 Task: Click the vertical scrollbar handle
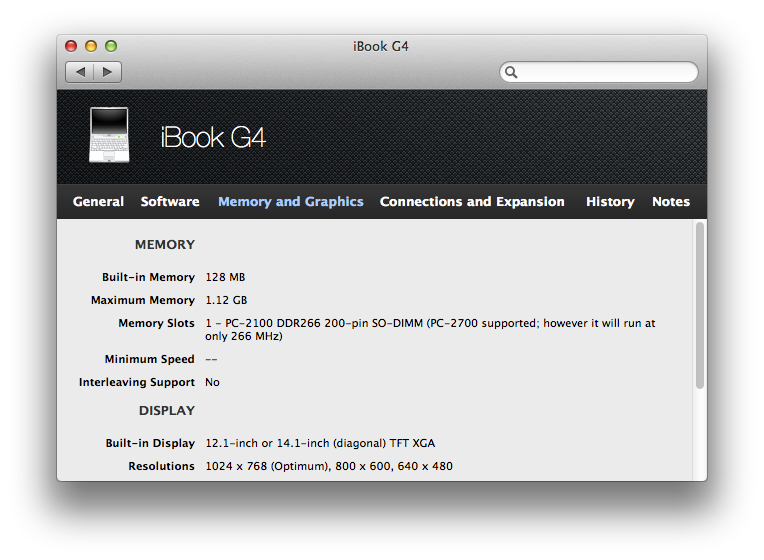coord(700,306)
